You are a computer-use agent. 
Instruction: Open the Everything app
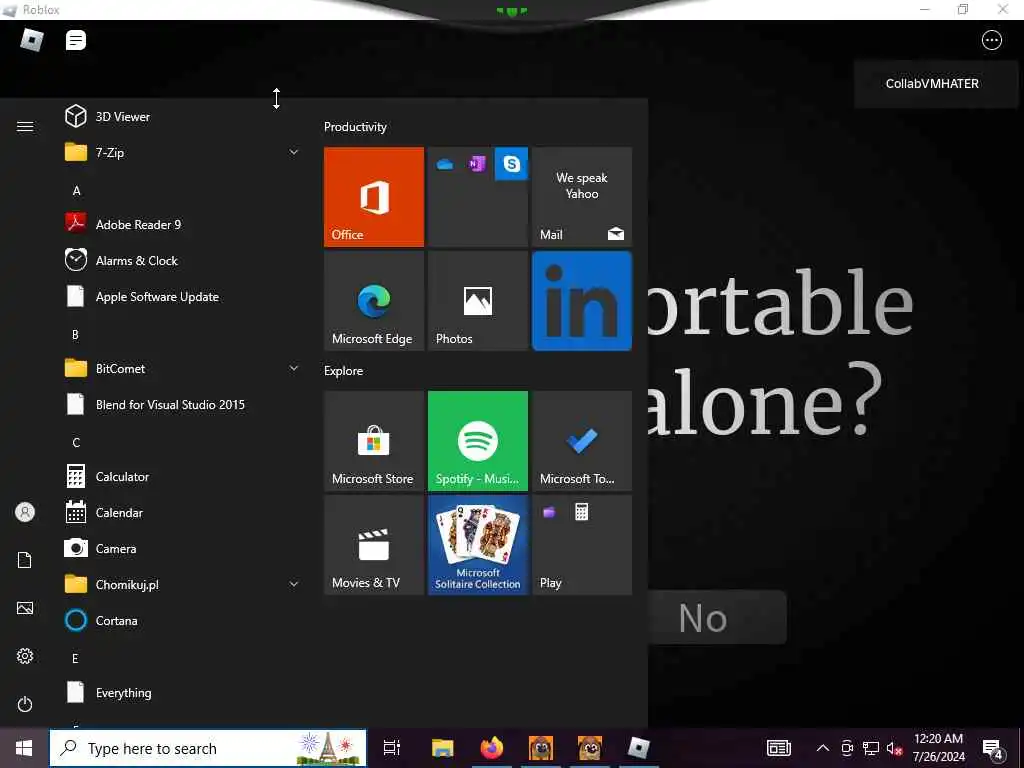(181, 692)
